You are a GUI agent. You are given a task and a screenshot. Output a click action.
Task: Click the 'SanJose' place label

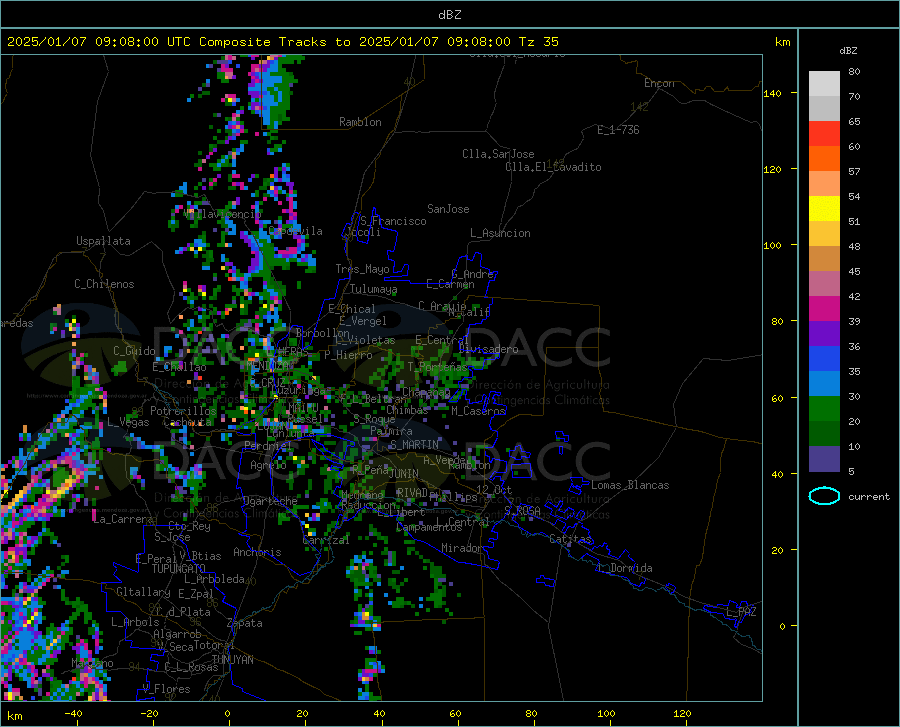coord(448,209)
